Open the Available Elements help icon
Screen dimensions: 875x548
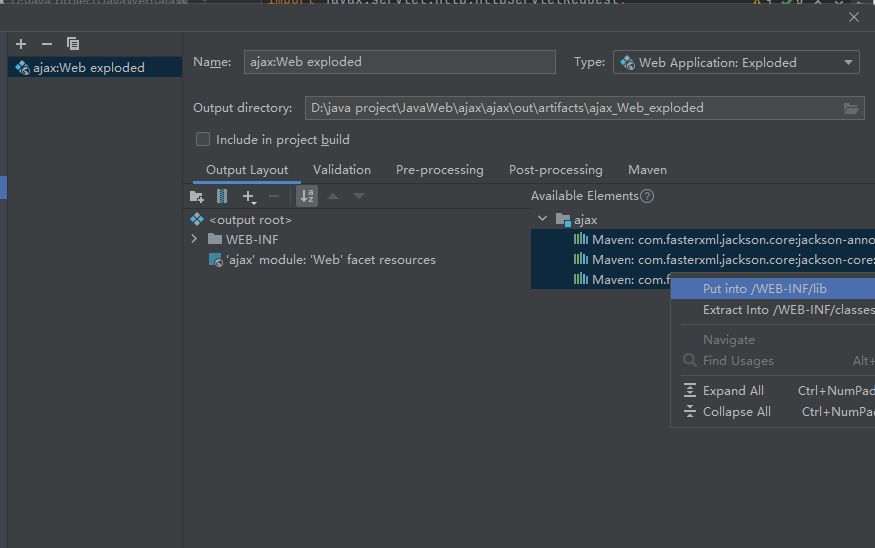pos(647,197)
